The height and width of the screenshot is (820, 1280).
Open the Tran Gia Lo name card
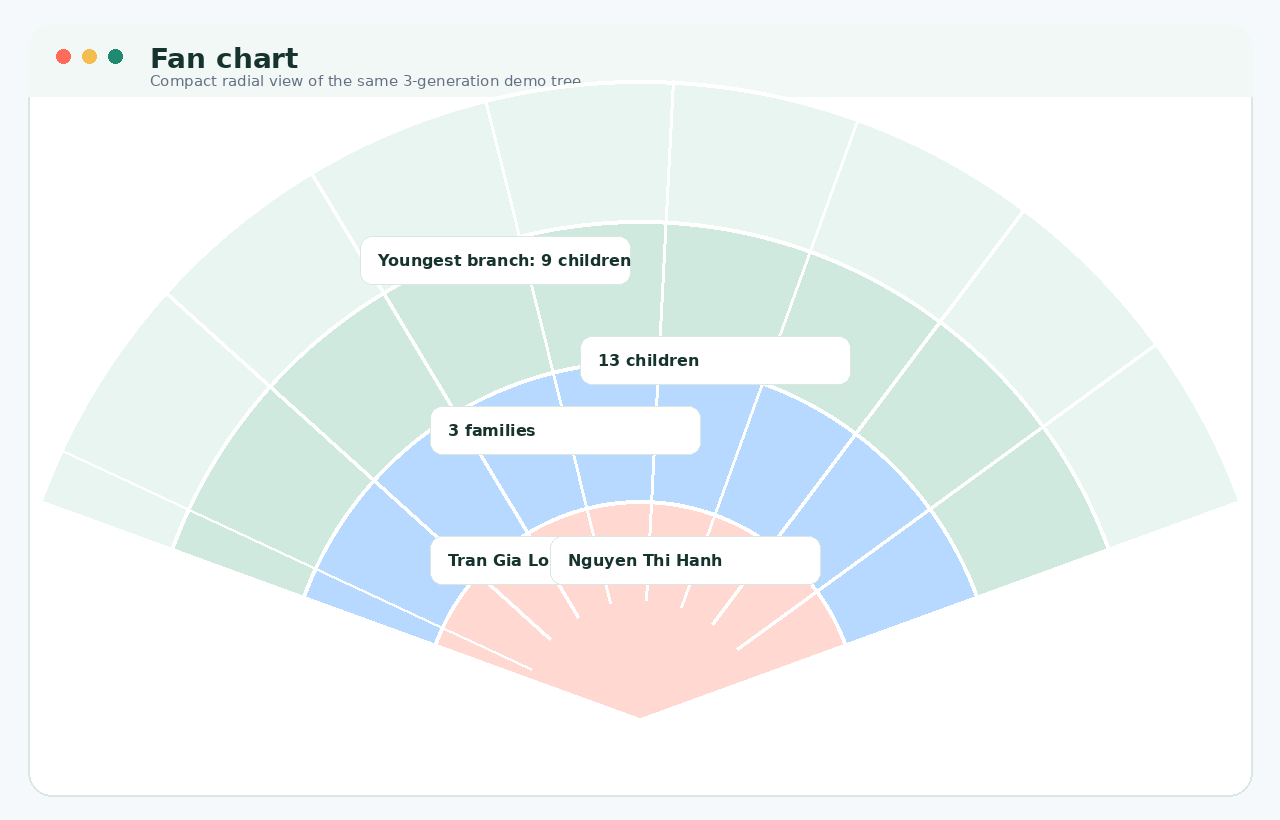490,560
